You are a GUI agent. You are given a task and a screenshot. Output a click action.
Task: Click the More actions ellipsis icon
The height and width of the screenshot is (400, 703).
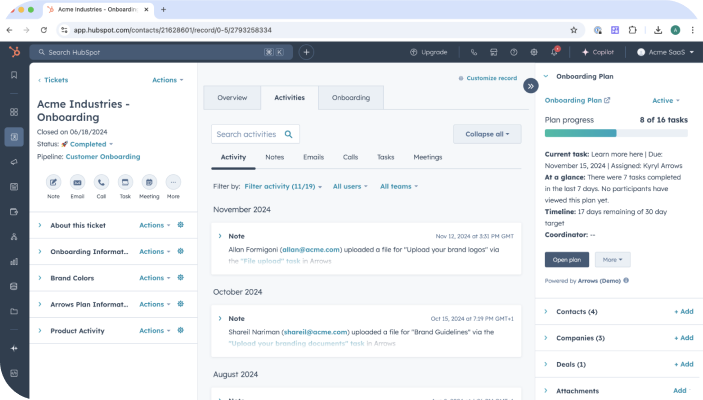pyautogui.click(x=173, y=182)
